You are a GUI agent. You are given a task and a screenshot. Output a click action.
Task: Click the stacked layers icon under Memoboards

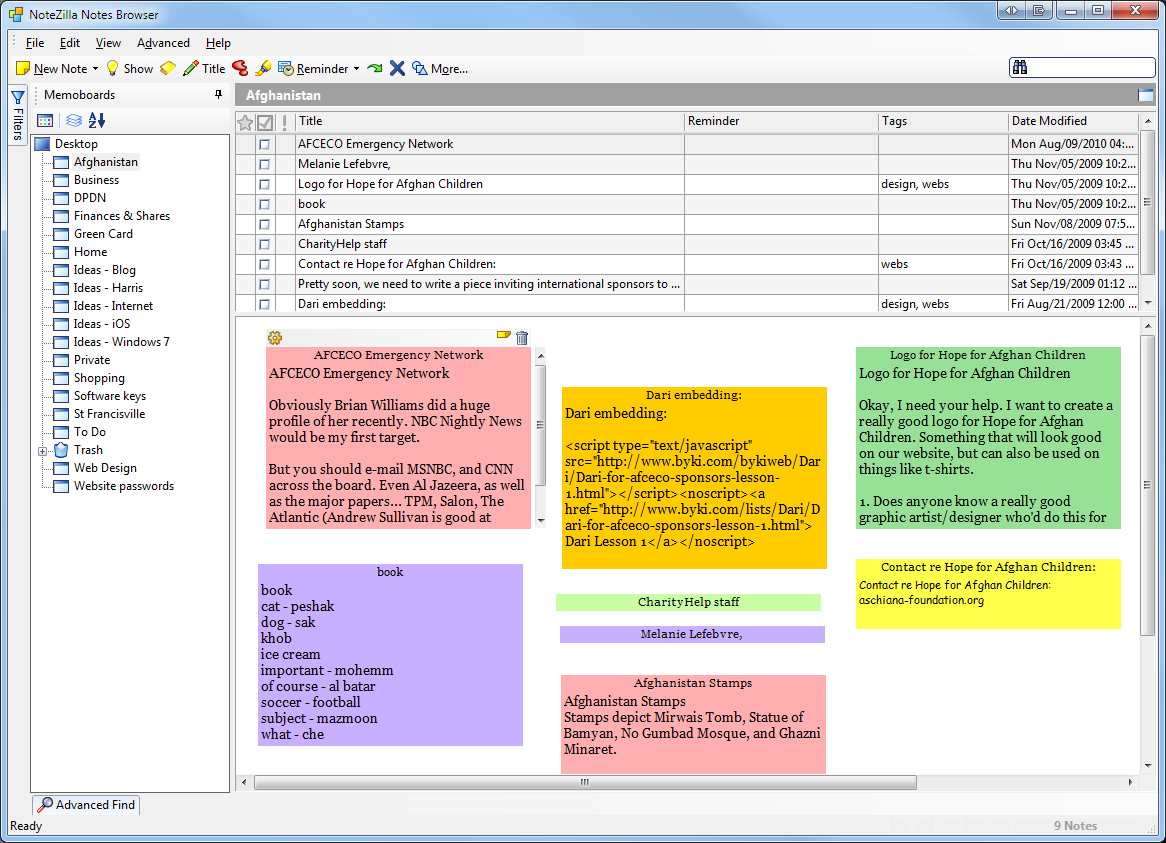pyautogui.click(x=74, y=120)
